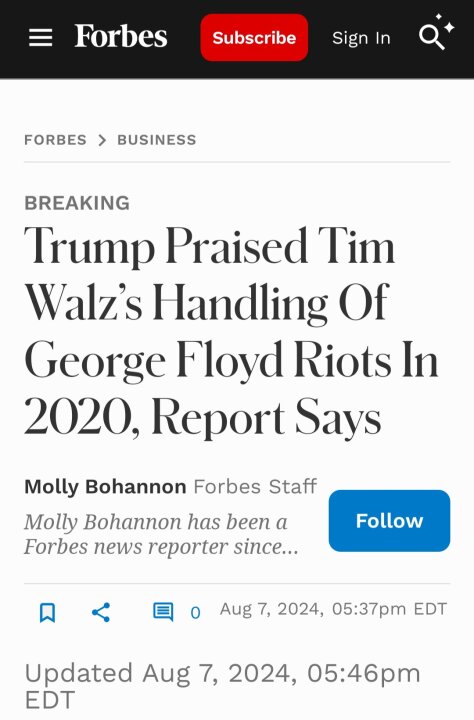Open the AI search magnifier icon

[x=436, y=32]
